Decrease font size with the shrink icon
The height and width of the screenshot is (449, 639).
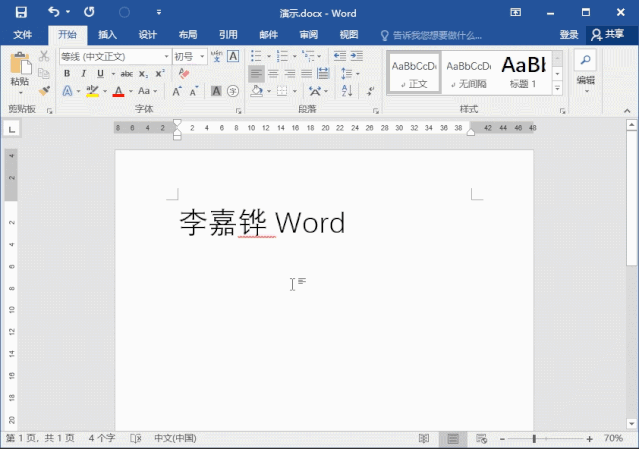(x=194, y=91)
